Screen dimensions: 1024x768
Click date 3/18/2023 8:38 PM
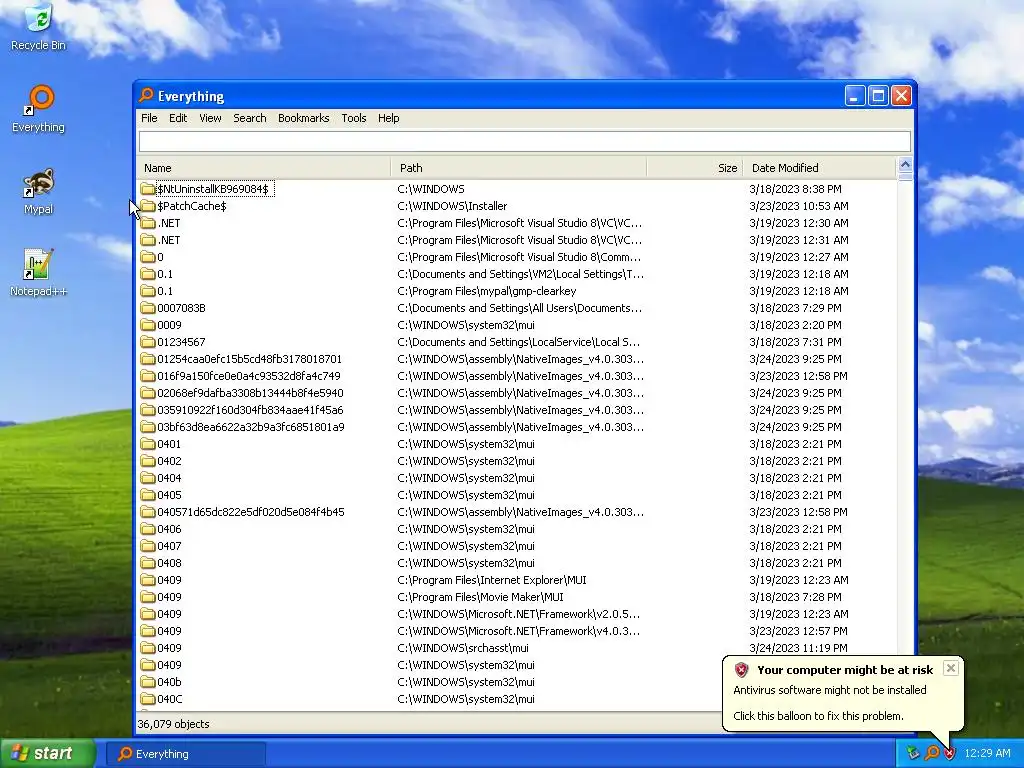(x=795, y=189)
